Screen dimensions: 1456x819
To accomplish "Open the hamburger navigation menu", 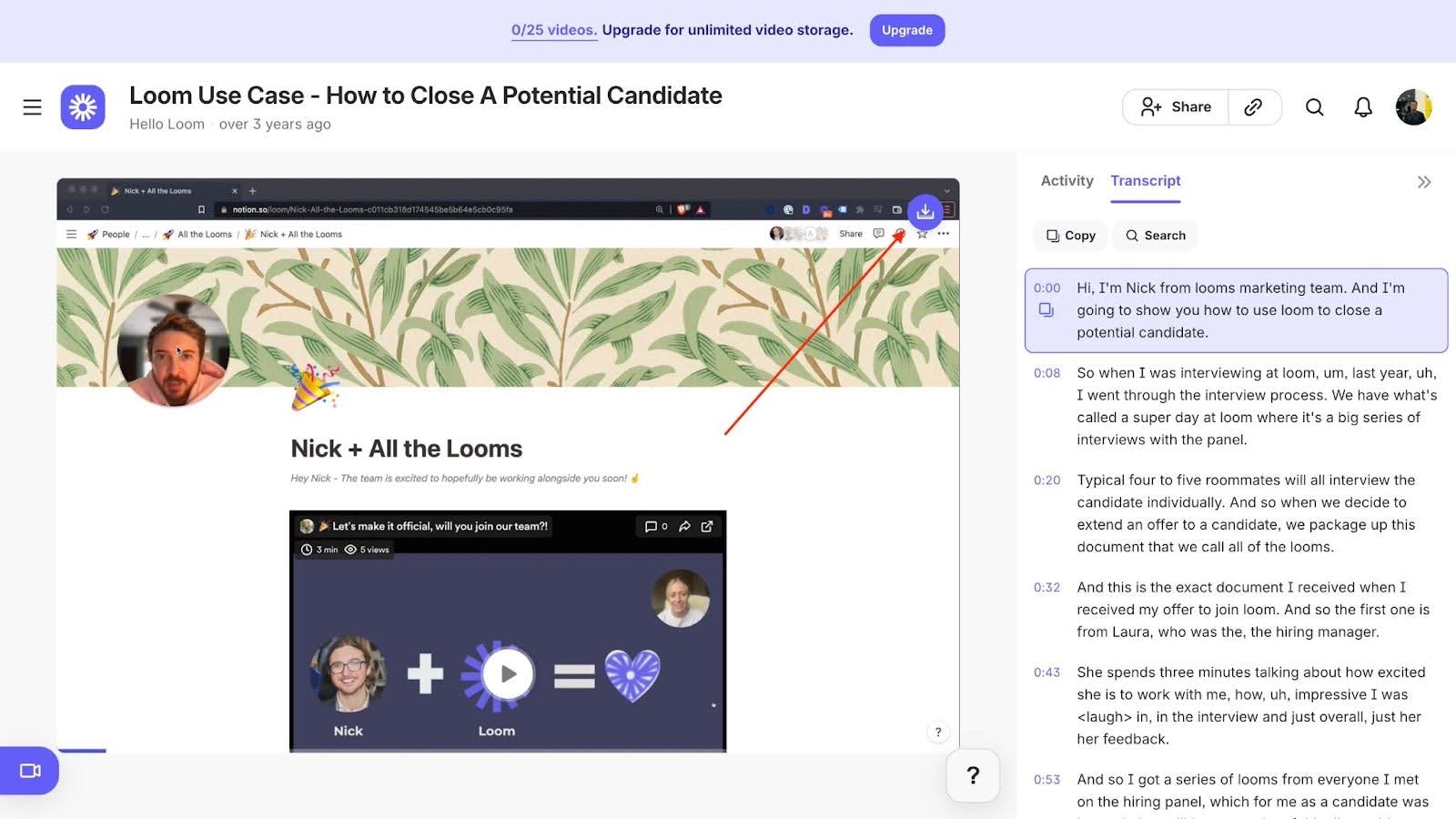I will pyautogui.click(x=32, y=107).
